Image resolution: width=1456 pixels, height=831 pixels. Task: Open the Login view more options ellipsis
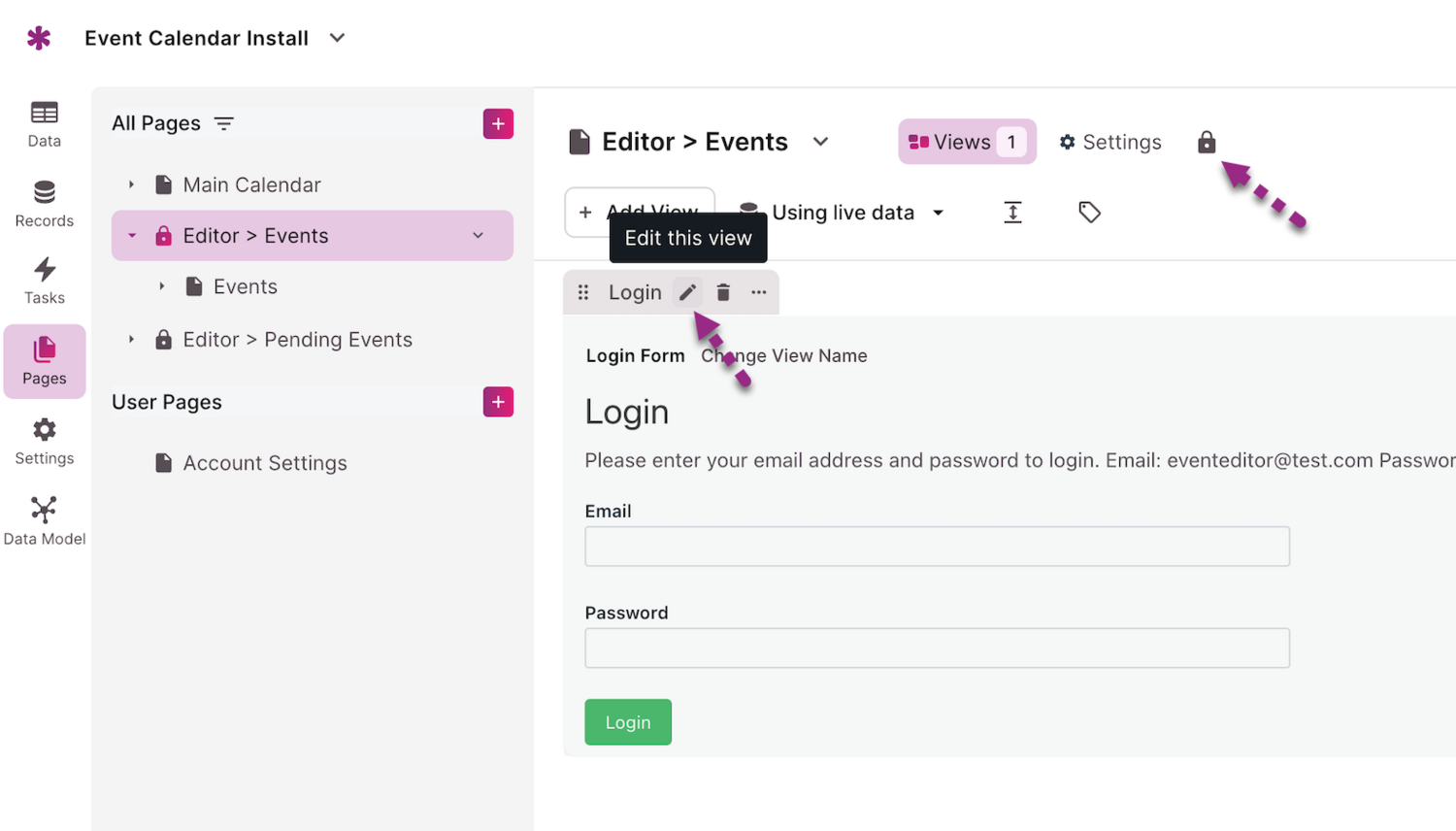click(758, 292)
